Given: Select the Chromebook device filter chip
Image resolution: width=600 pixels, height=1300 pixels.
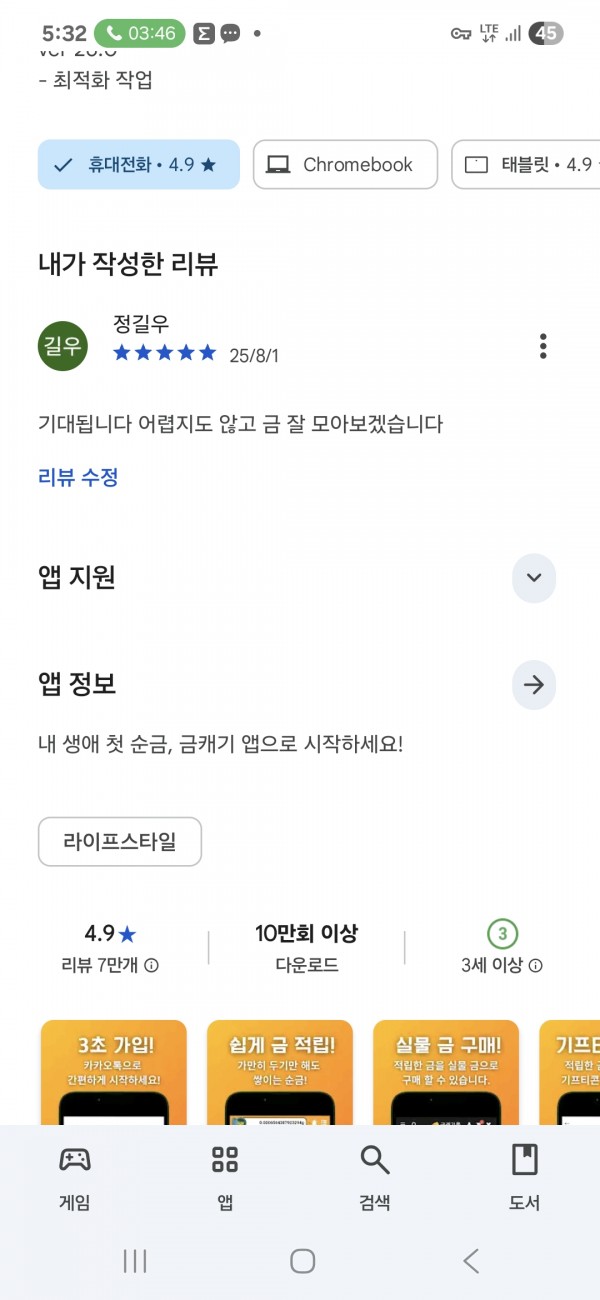Looking at the screenshot, I should tap(345, 165).
